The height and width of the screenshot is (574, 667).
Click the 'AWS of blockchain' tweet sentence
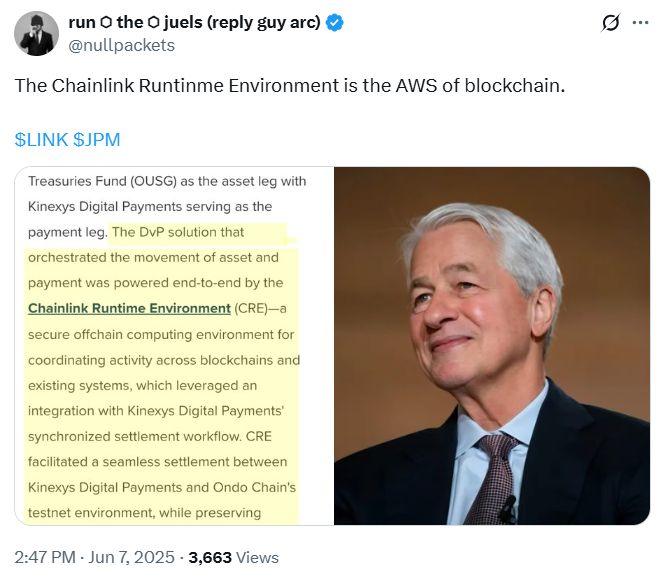(290, 86)
